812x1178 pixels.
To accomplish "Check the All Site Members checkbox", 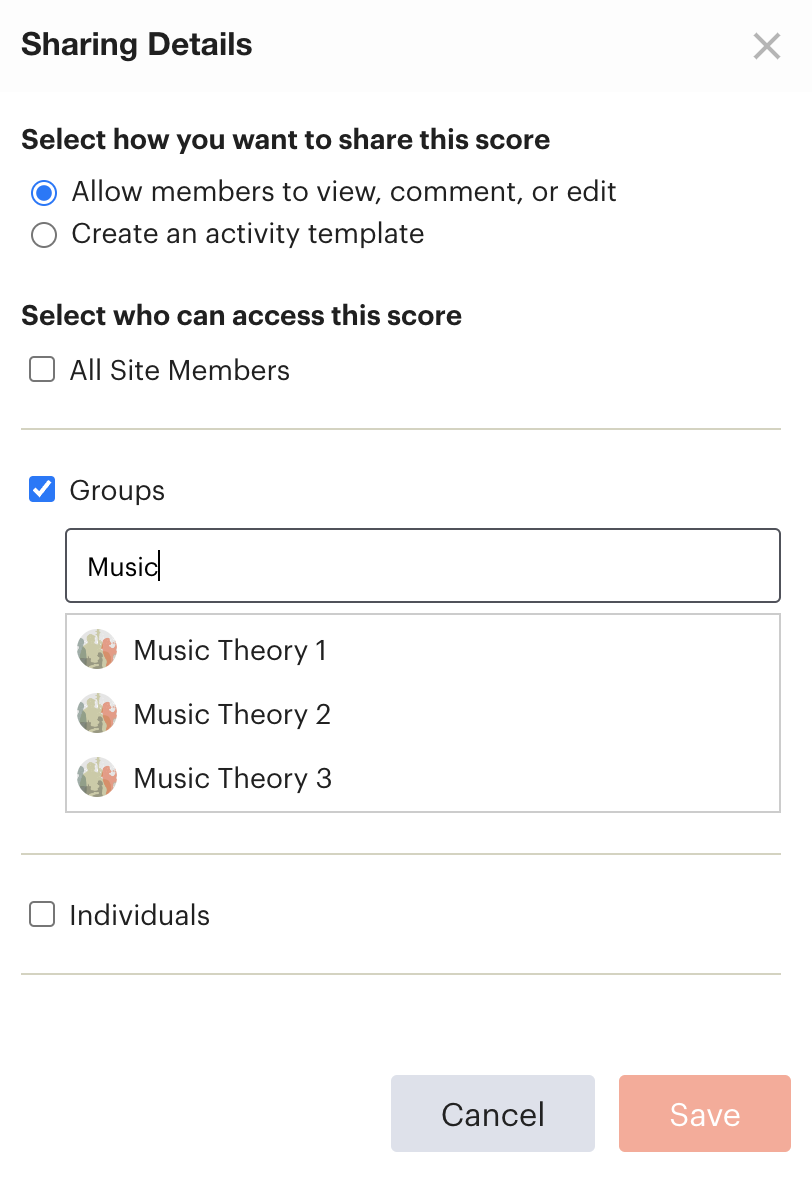I will tap(42, 370).
